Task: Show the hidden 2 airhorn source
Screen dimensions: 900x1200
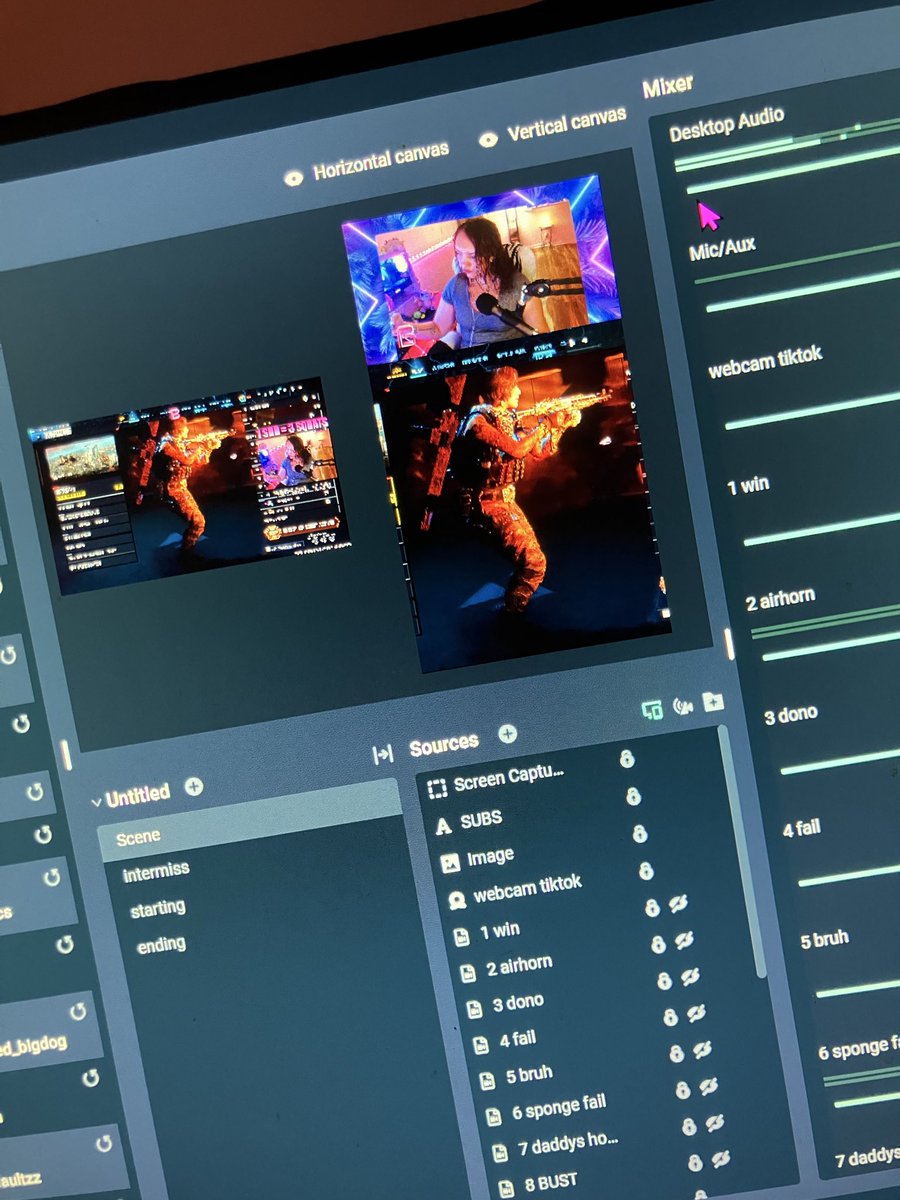Action: pos(684,940)
